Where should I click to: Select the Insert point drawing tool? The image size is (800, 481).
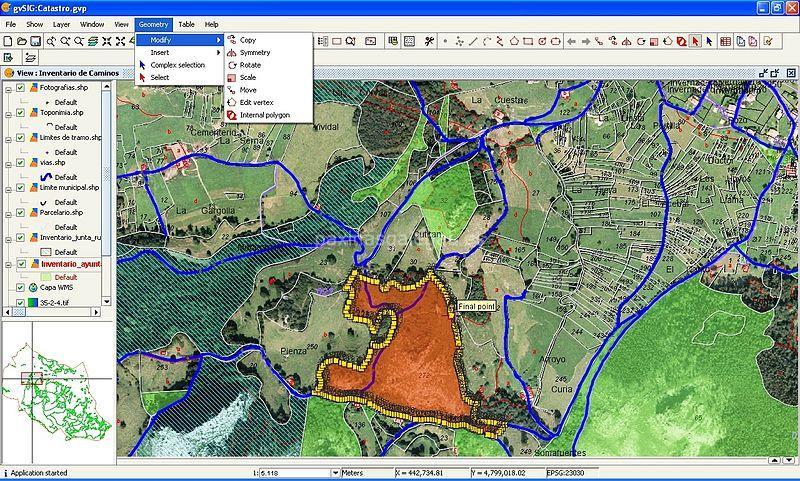[445, 41]
